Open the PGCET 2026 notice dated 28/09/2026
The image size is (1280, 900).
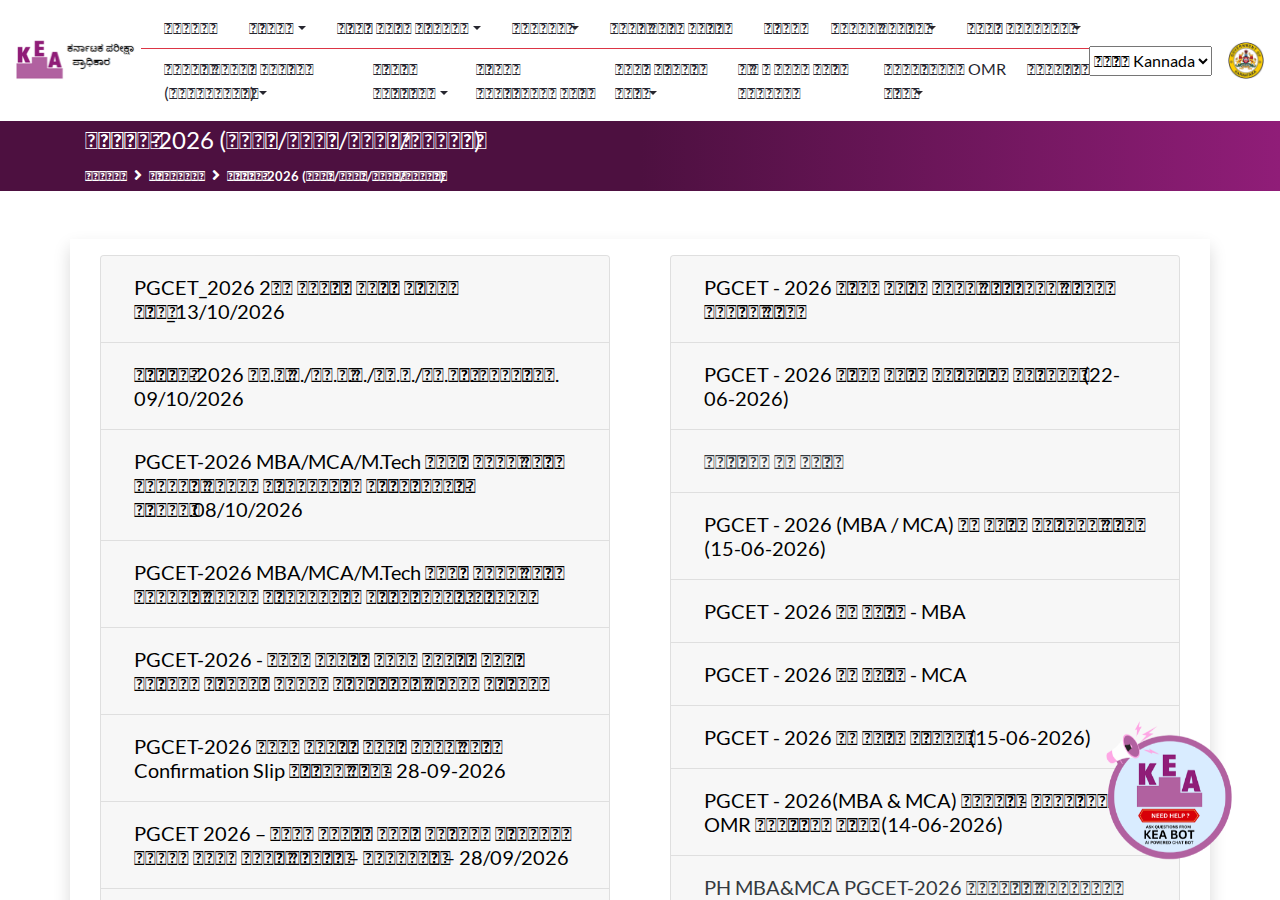point(355,846)
